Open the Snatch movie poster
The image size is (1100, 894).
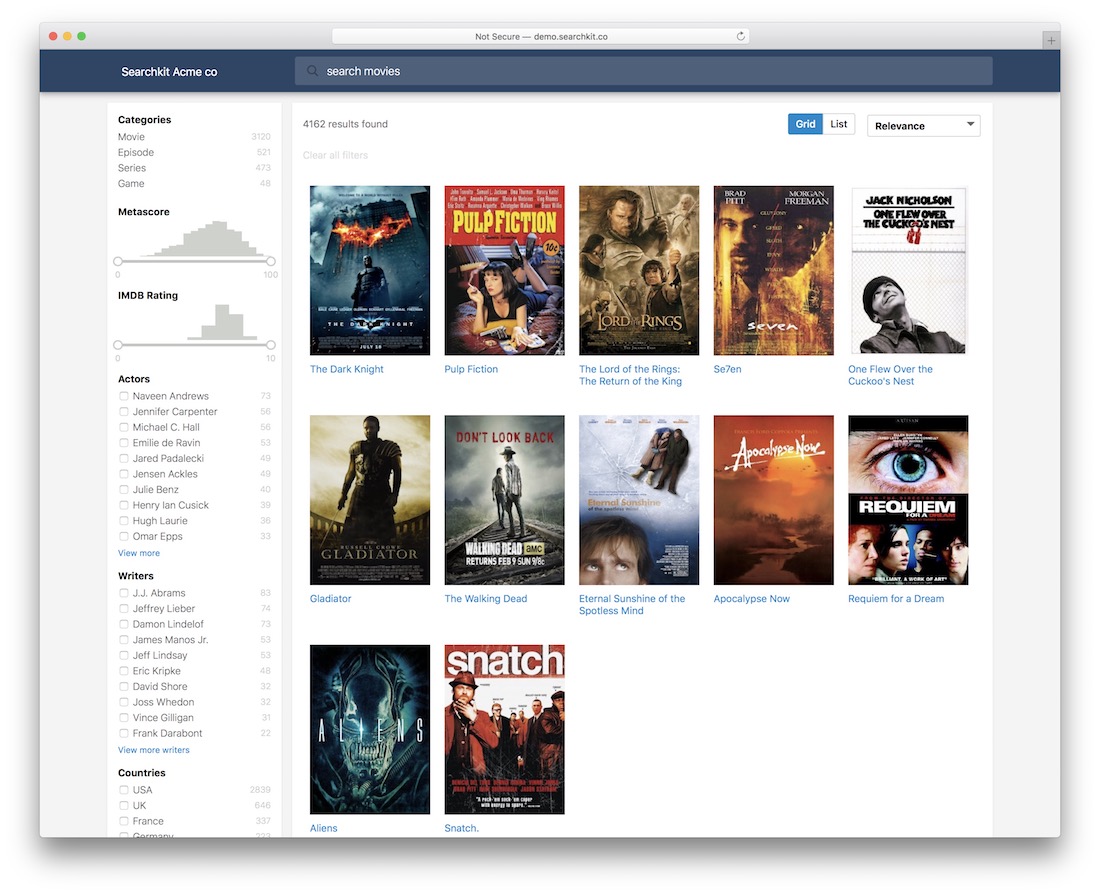coord(504,729)
